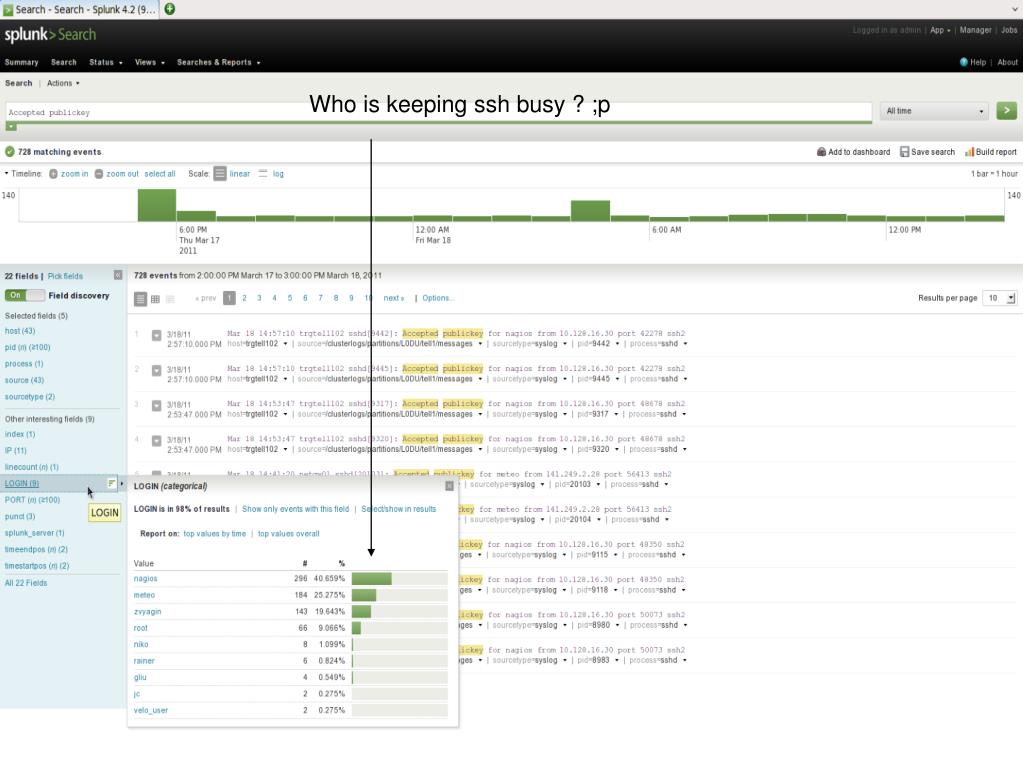
Task: Click Show only events with this field
Action: click(x=296, y=509)
